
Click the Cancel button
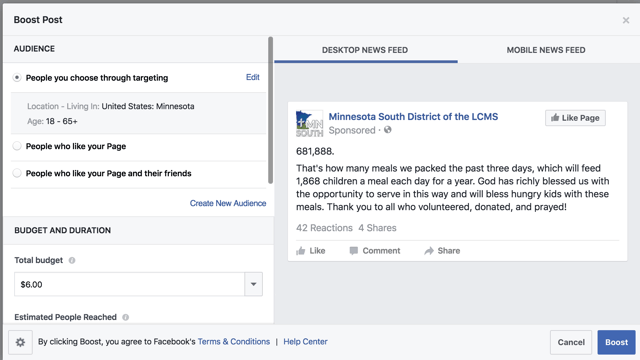(571, 342)
